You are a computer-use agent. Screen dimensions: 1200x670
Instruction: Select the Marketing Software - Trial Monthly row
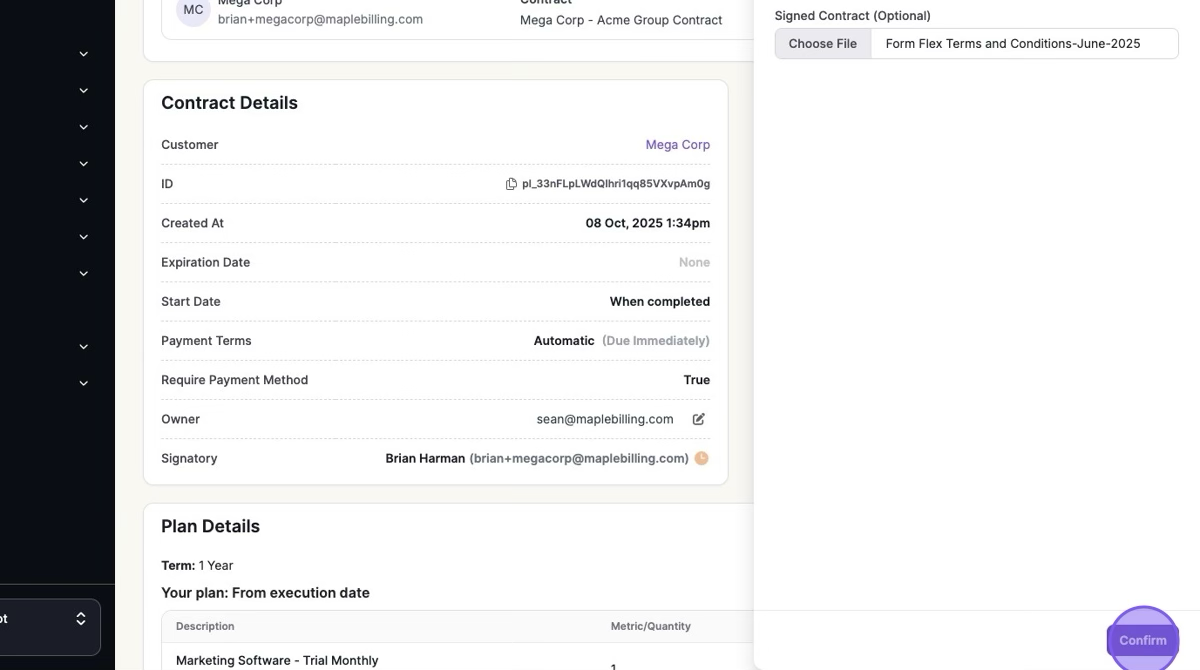tap(277, 660)
